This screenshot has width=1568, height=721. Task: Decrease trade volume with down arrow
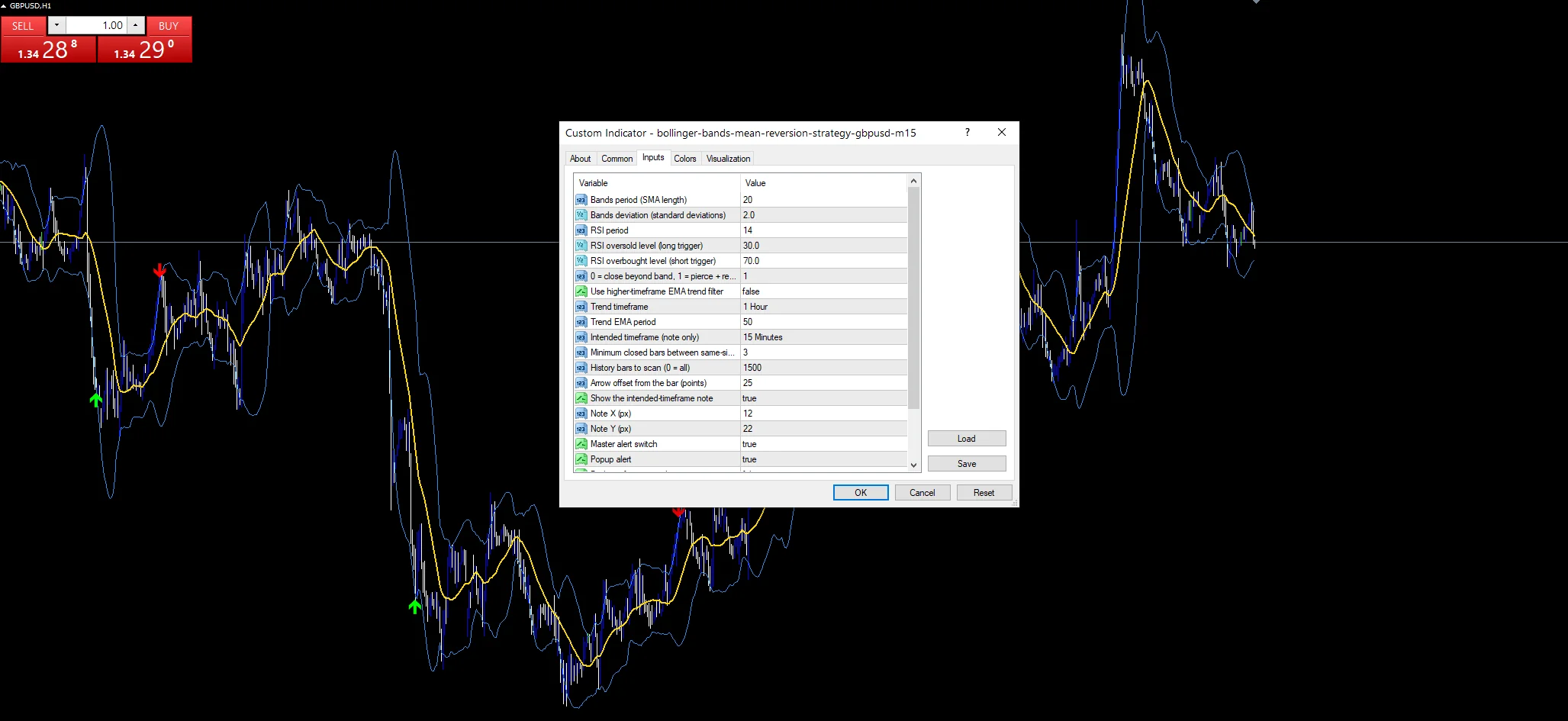tap(56, 25)
